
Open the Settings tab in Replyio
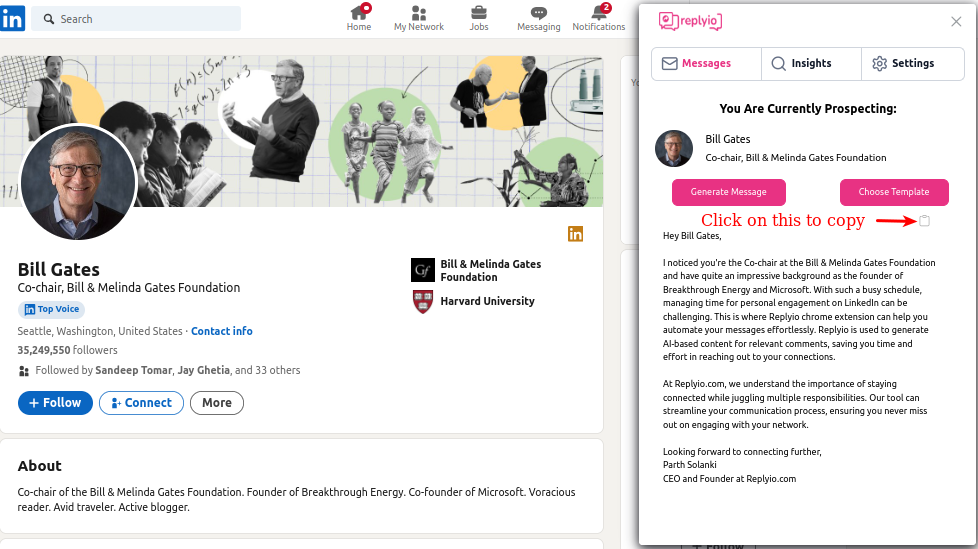click(x=903, y=63)
